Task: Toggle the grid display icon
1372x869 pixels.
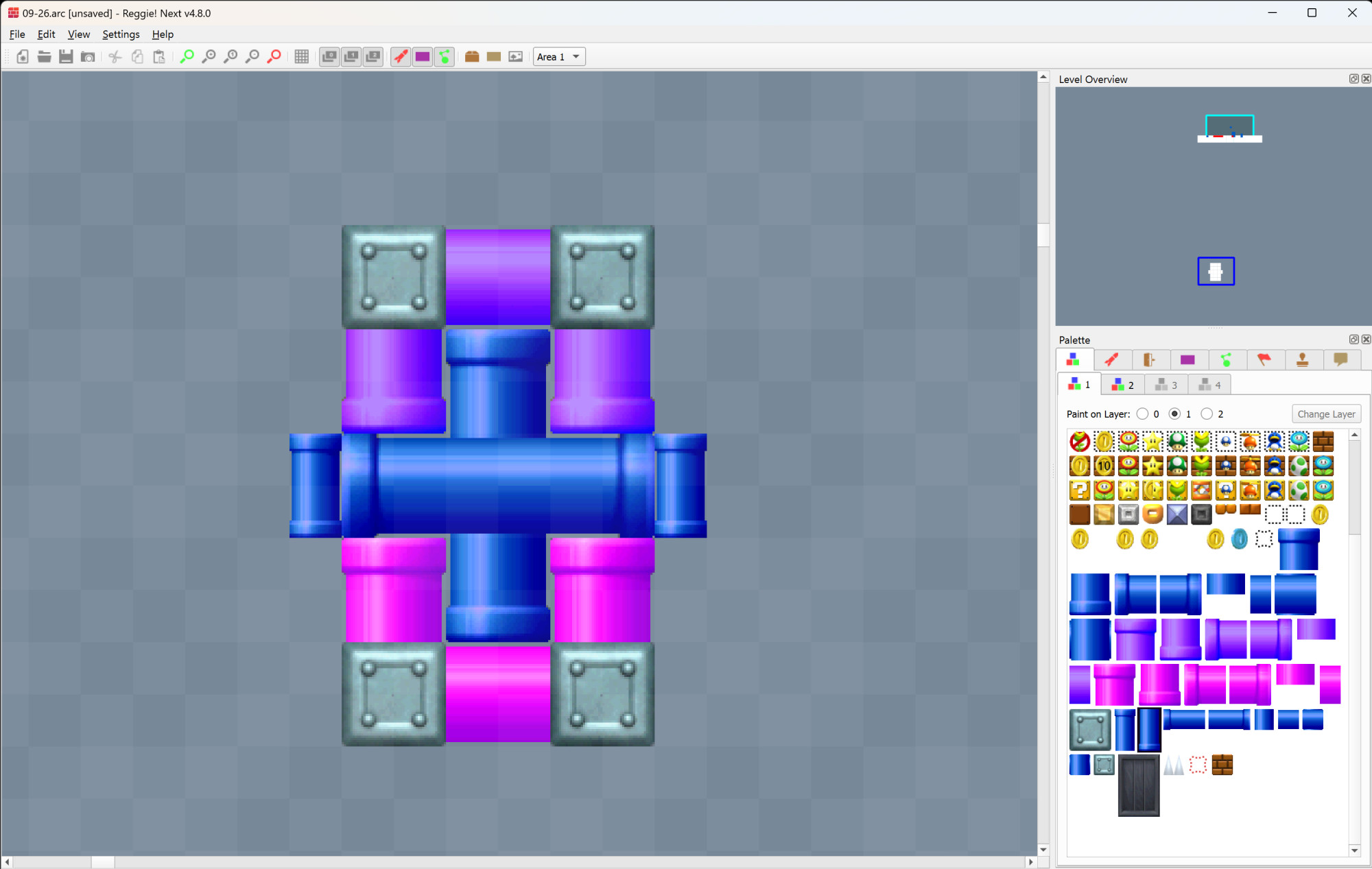Action: click(301, 57)
